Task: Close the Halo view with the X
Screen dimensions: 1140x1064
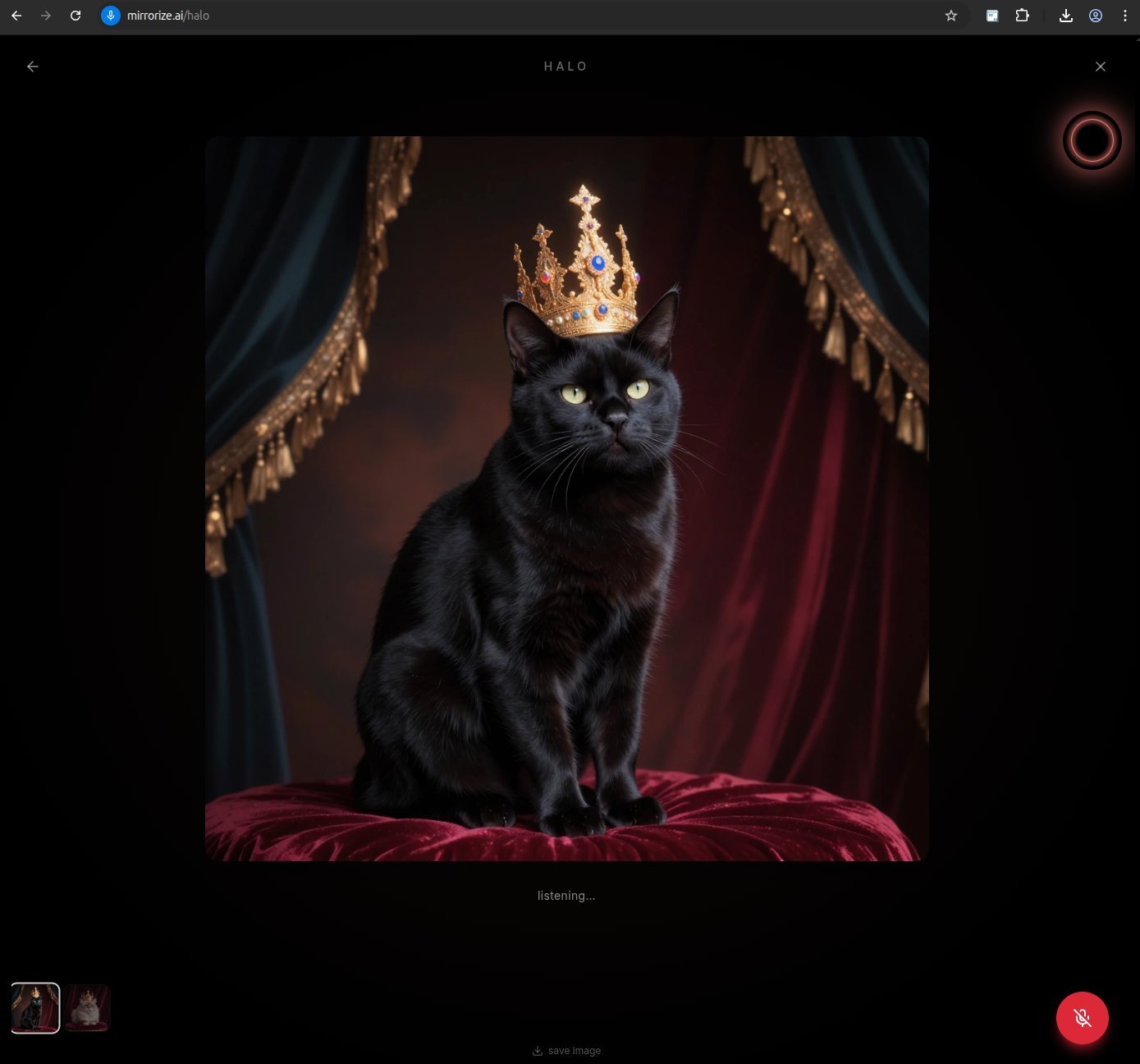Action: [1101, 66]
